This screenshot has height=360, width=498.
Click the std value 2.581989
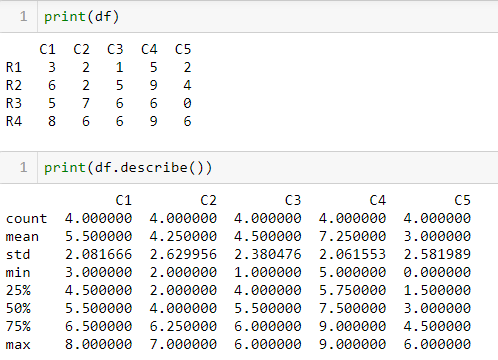point(437,255)
